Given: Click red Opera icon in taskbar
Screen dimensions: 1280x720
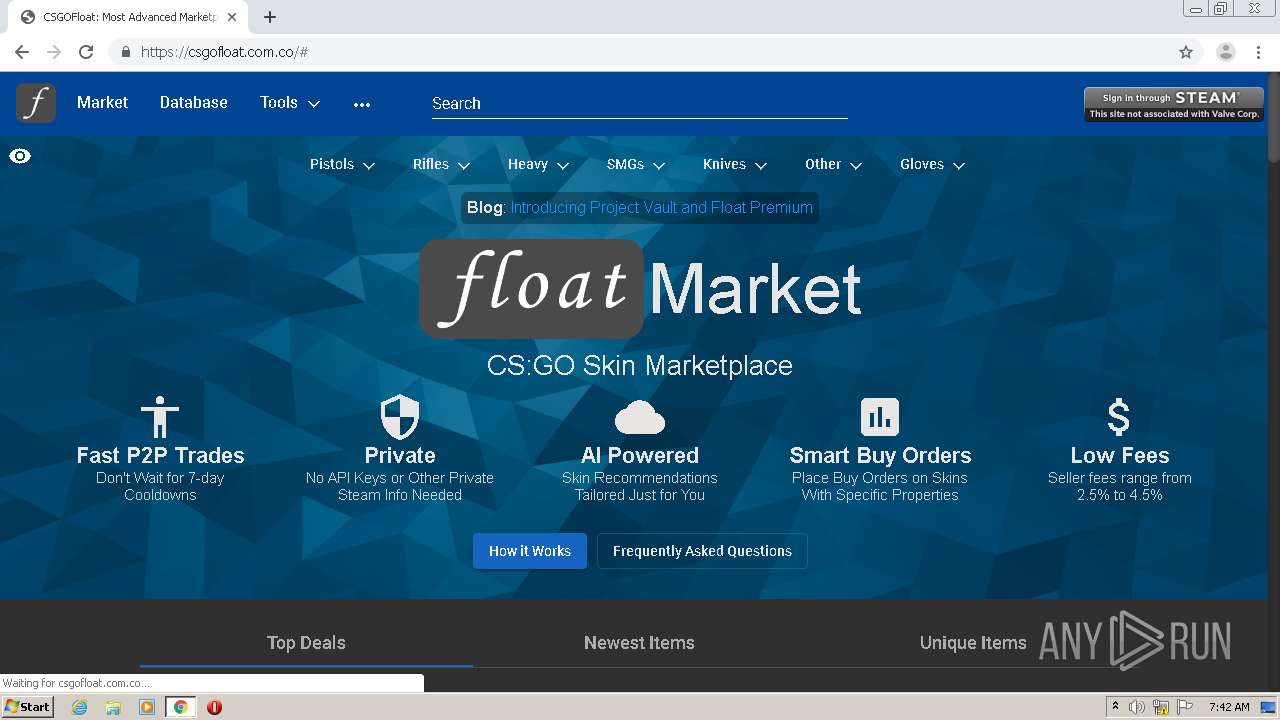Looking at the screenshot, I should click(214, 707).
